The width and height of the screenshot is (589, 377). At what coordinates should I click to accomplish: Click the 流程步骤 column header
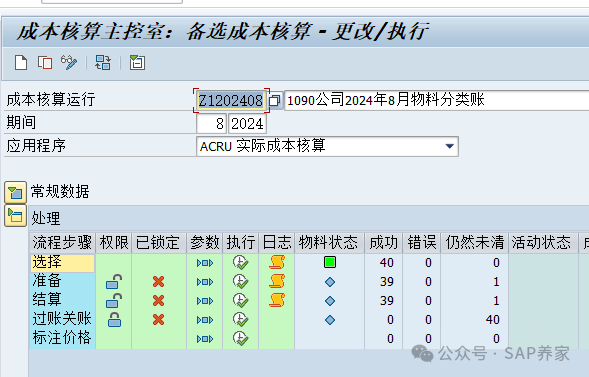click(62, 243)
